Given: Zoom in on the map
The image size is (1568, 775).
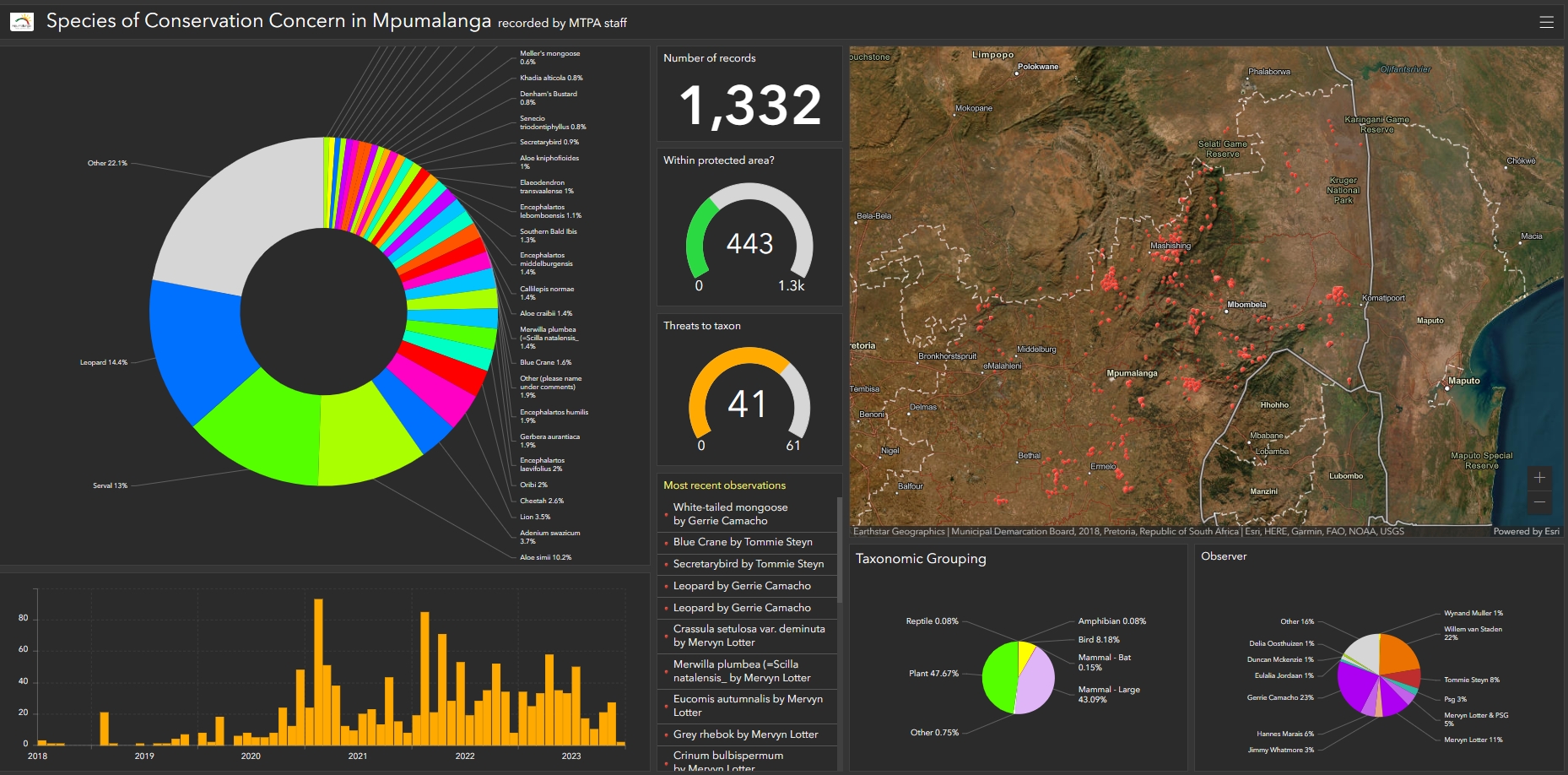Looking at the screenshot, I should coord(1540,478).
